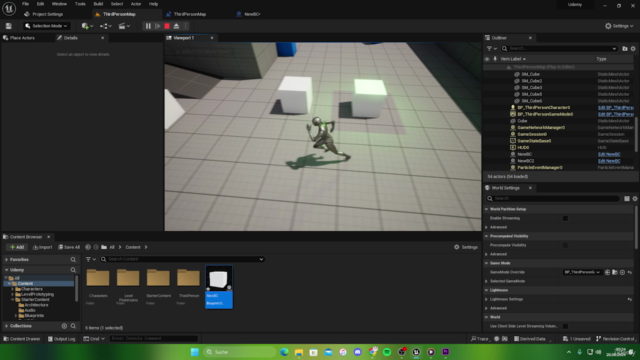Click Save All in Content Browser
The image size is (640, 360).
(69, 247)
